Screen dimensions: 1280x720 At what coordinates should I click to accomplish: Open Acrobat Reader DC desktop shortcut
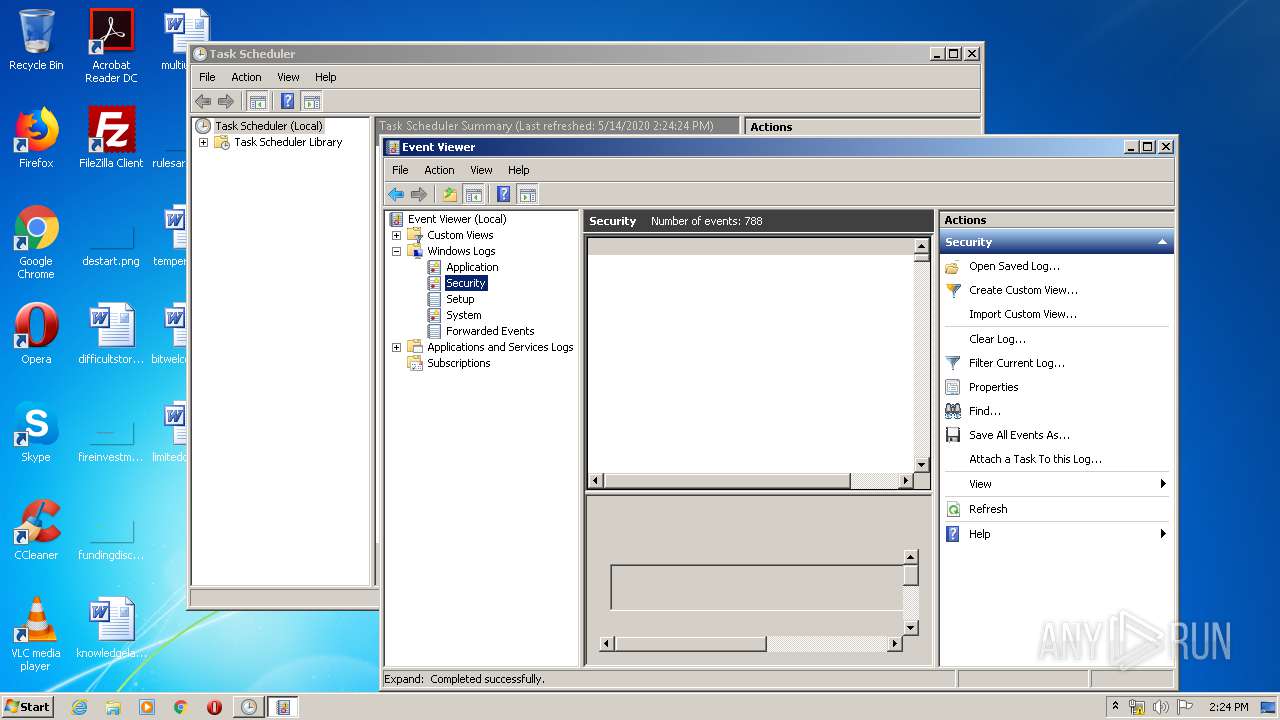[111, 46]
